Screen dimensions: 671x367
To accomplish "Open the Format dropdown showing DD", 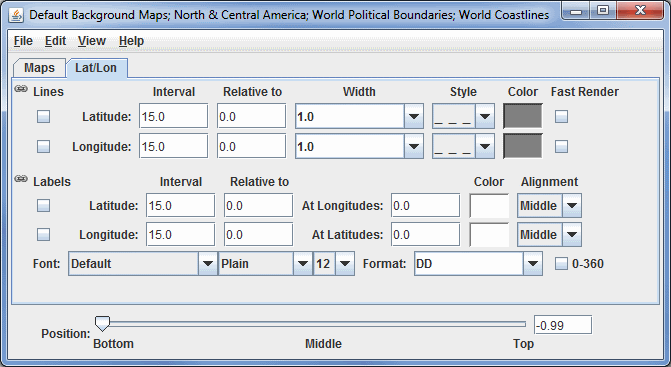I will click(x=532, y=263).
